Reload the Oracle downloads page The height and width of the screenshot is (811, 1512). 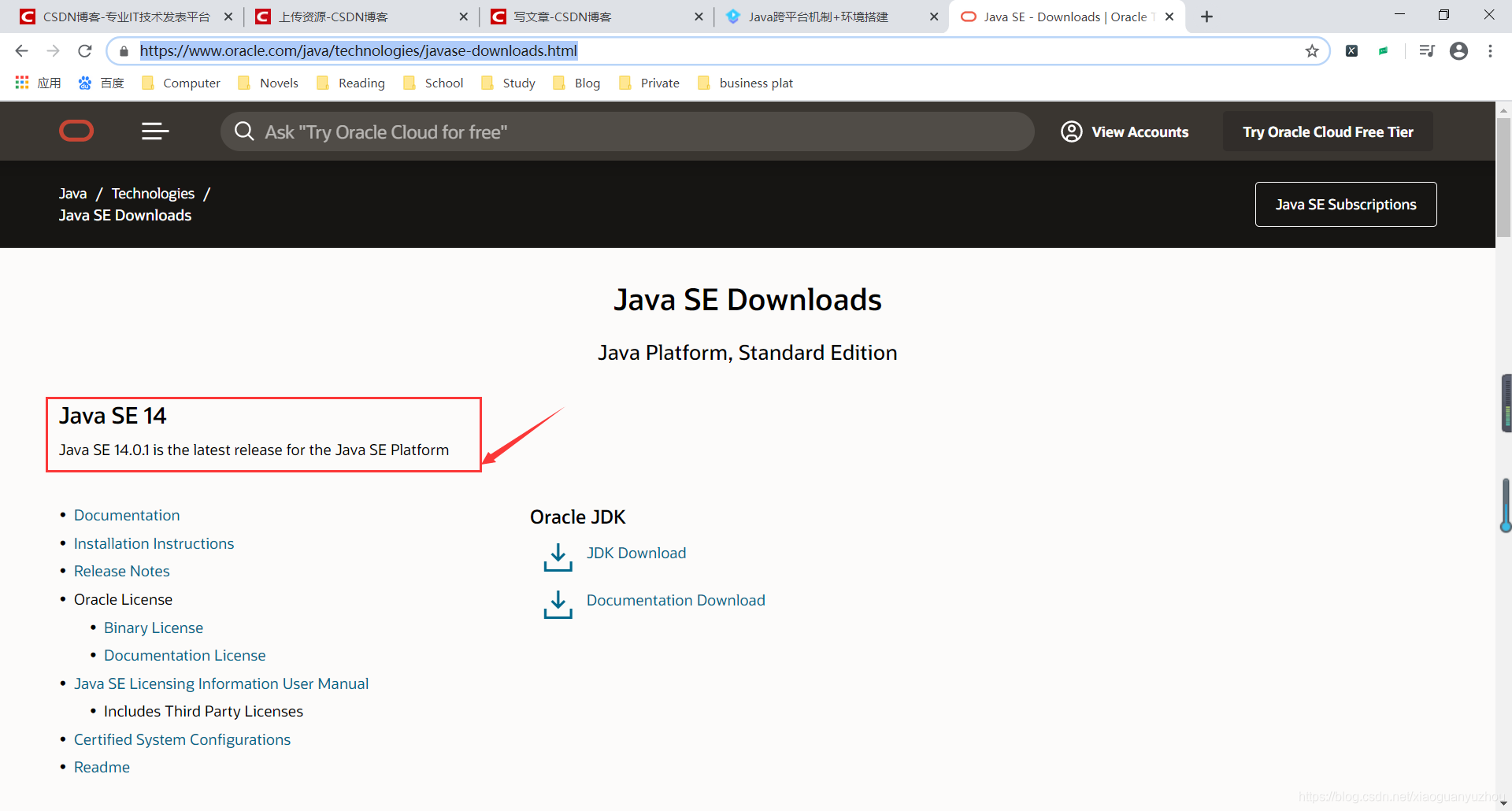pyautogui.click(x=85, y=51)
